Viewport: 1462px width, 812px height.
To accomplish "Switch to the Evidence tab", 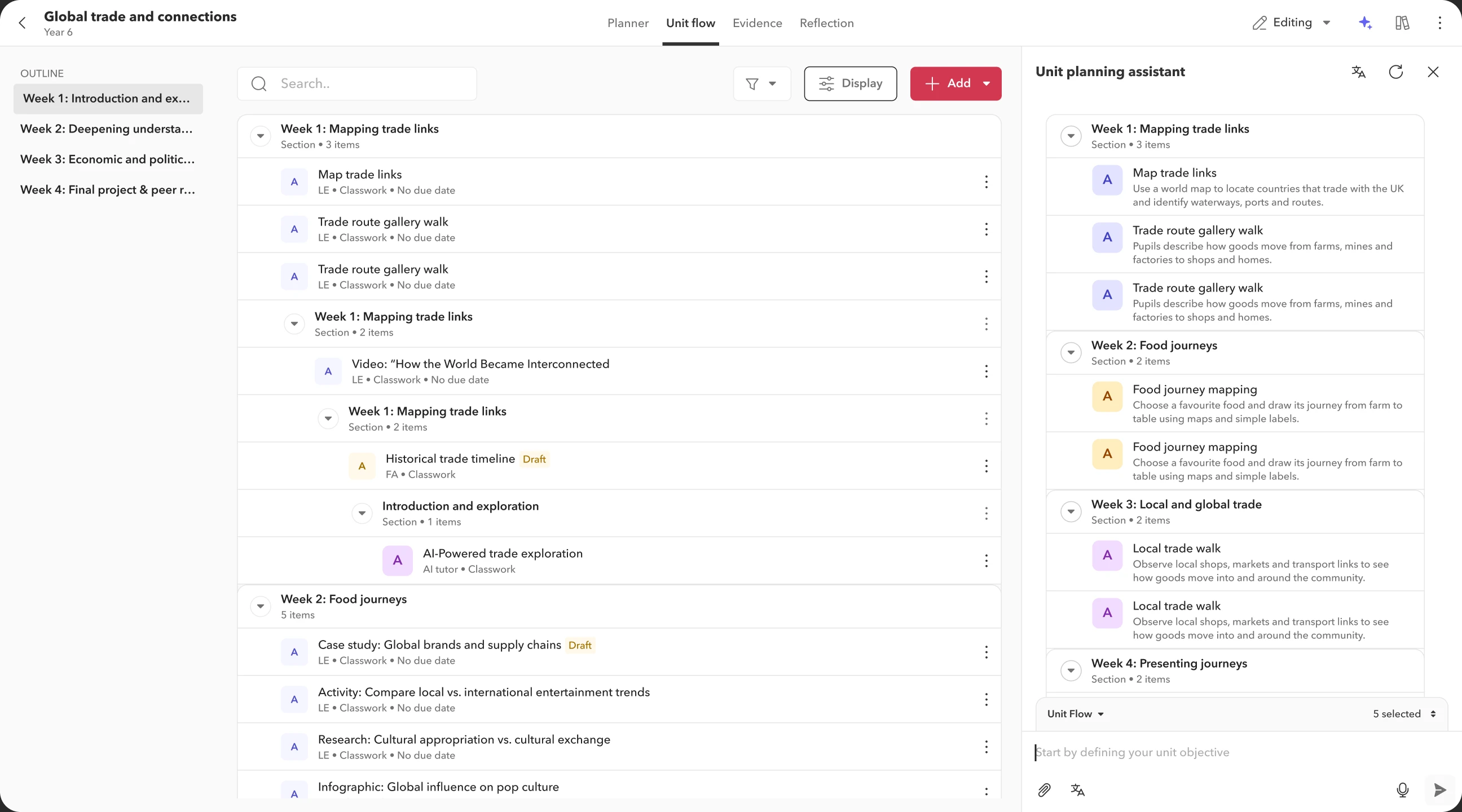I will click(x=757, y=23).
